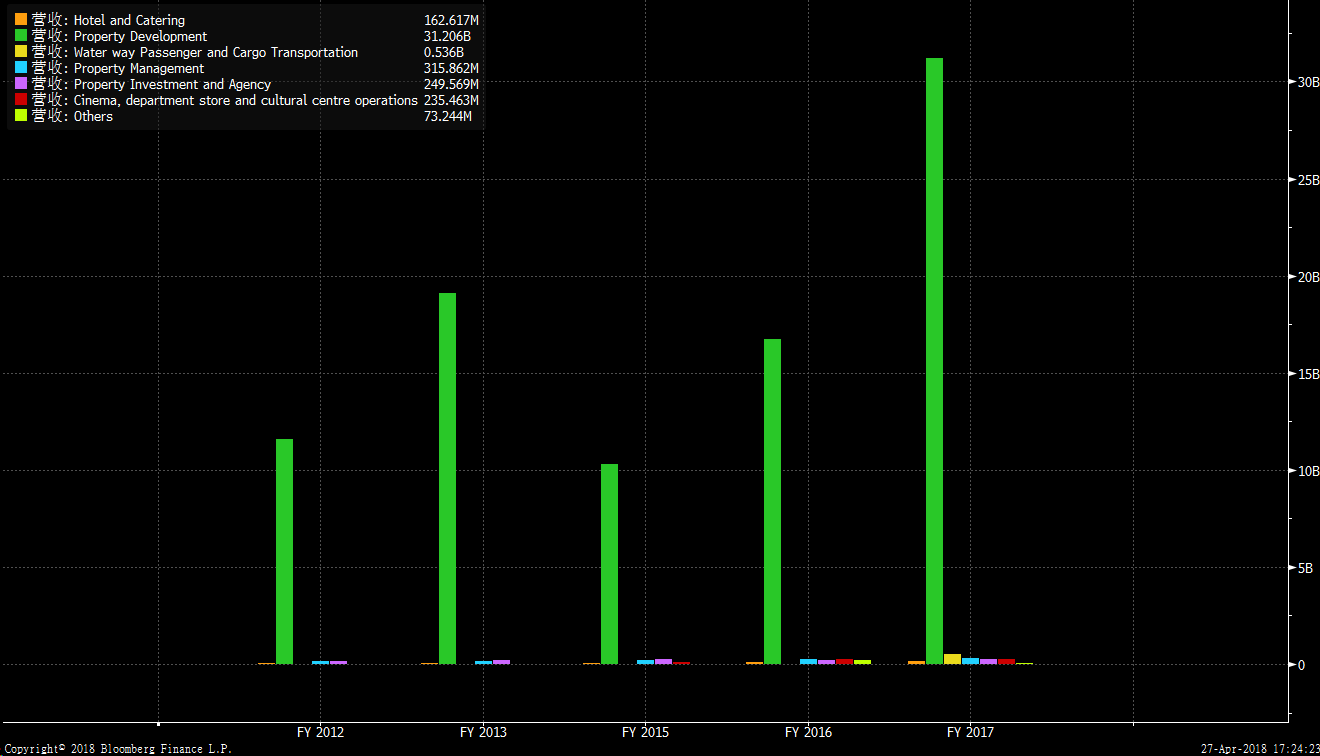Click the 249.569M value in legend

click(451, 84)
